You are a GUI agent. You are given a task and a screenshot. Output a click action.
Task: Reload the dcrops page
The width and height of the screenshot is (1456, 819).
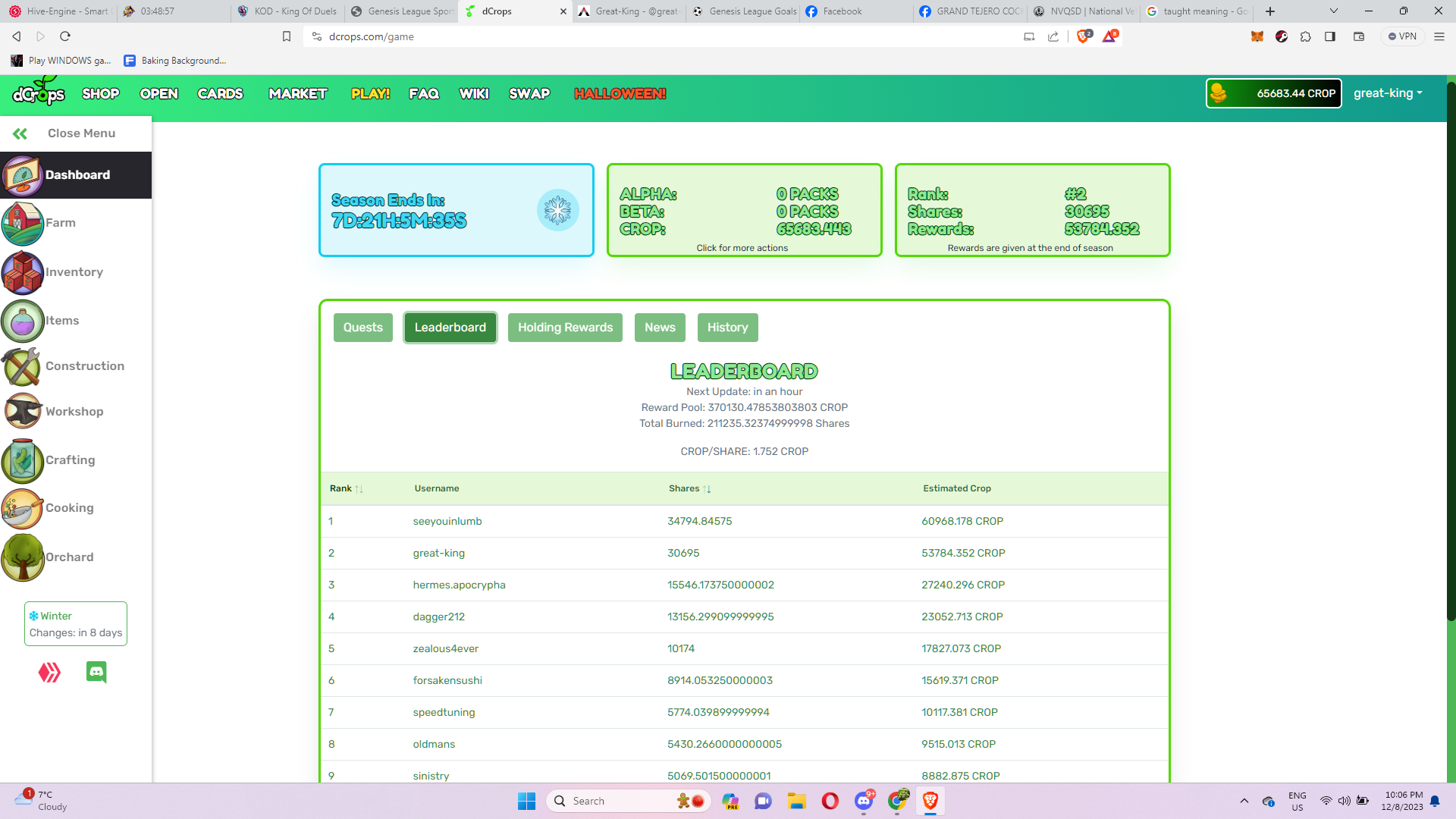(65, 36)
